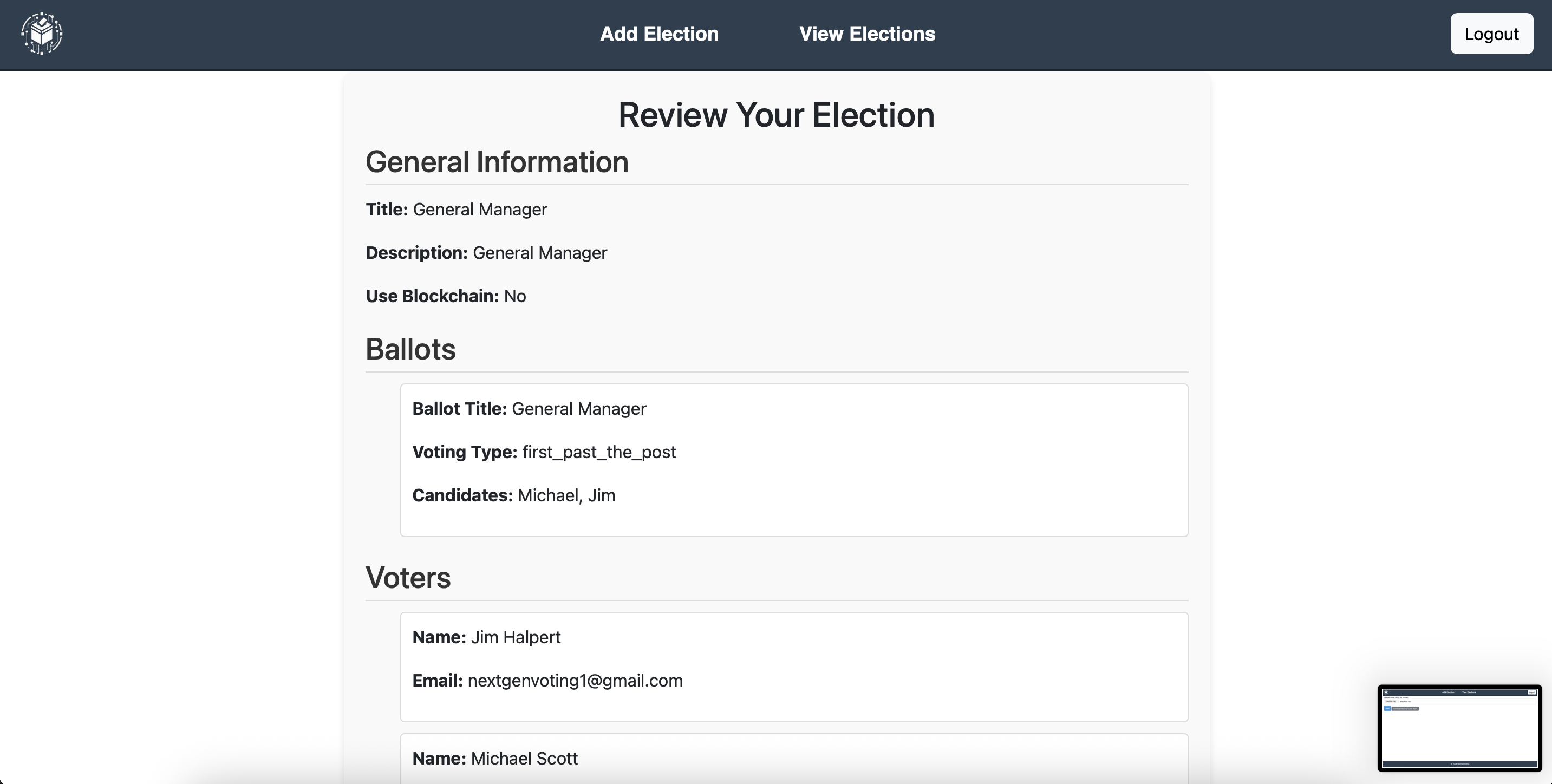Screen dimensions: 1552x784
Task: Click the Review Your Election heading
Action: [776, 114]
